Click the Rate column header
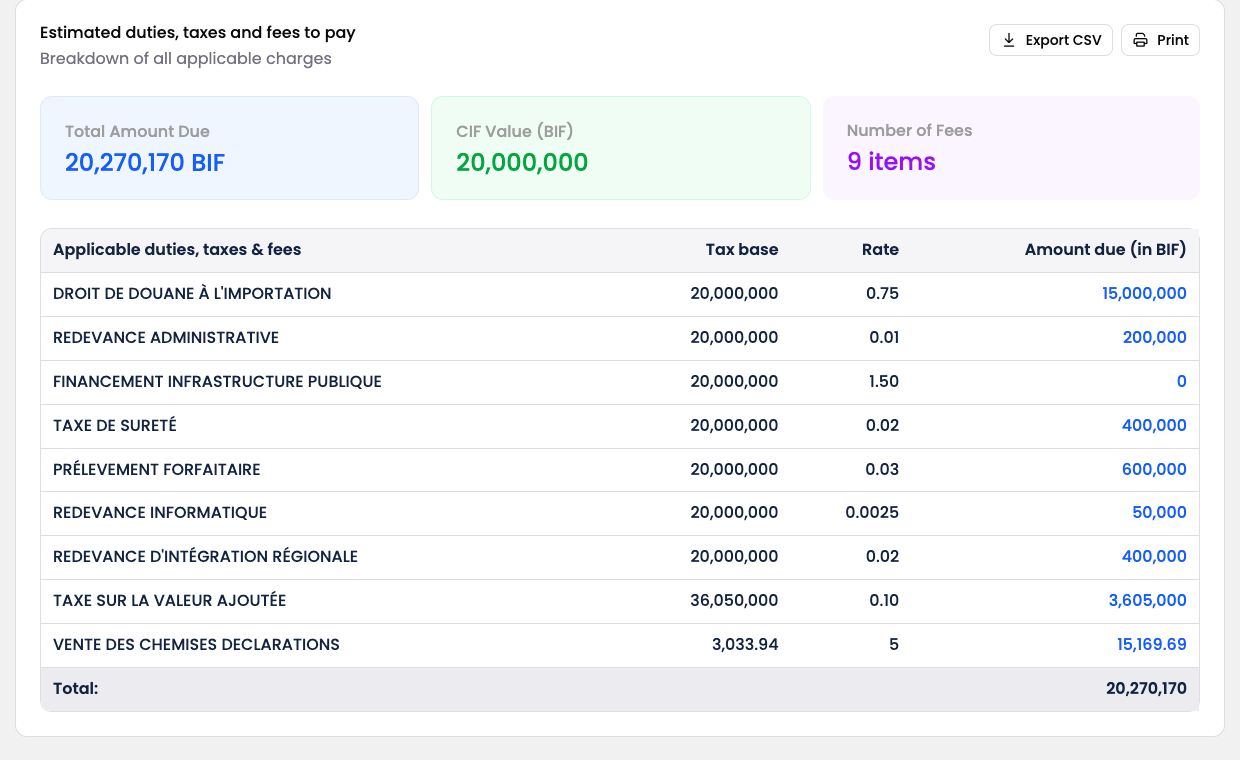The image size is (1240, 760). (880, 250)
